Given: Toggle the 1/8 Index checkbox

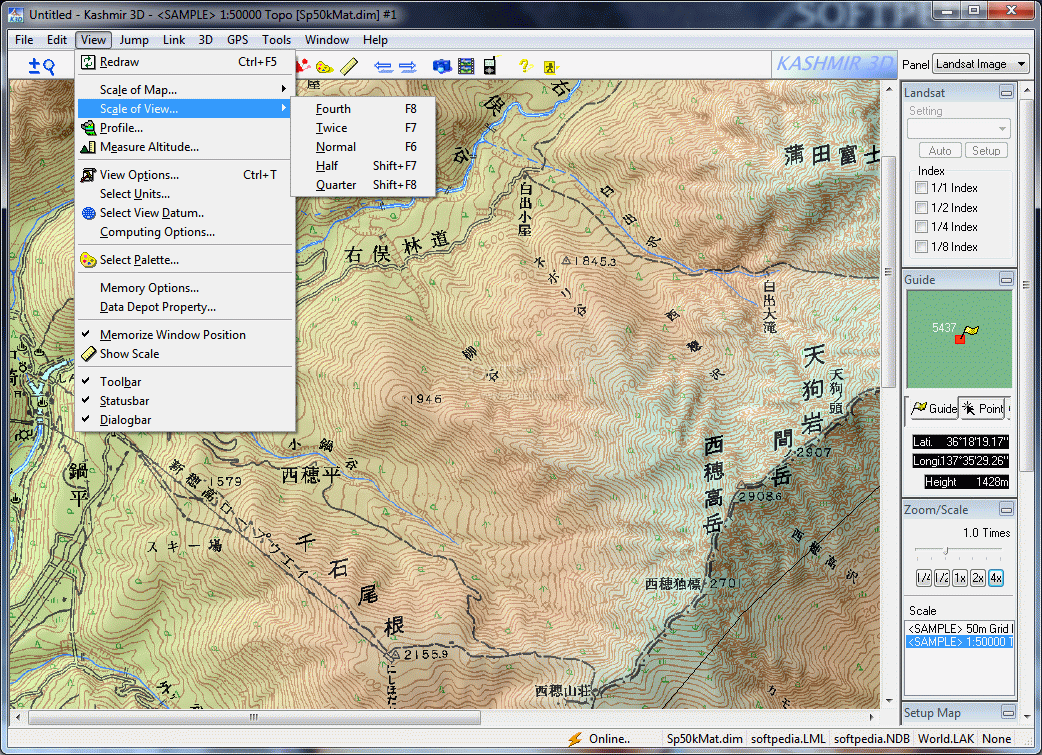Looking at the screenshot, I should 921,247.
